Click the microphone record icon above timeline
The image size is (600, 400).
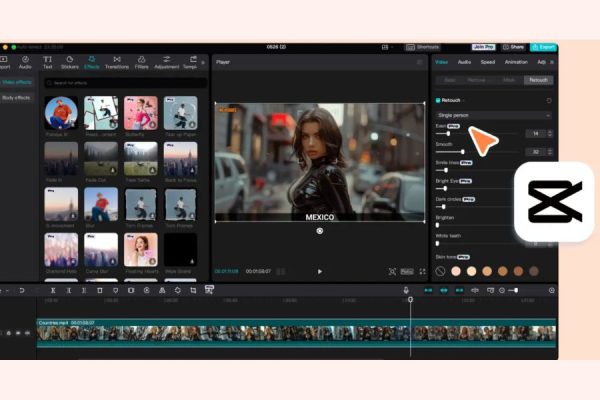(x=406, y=290)
